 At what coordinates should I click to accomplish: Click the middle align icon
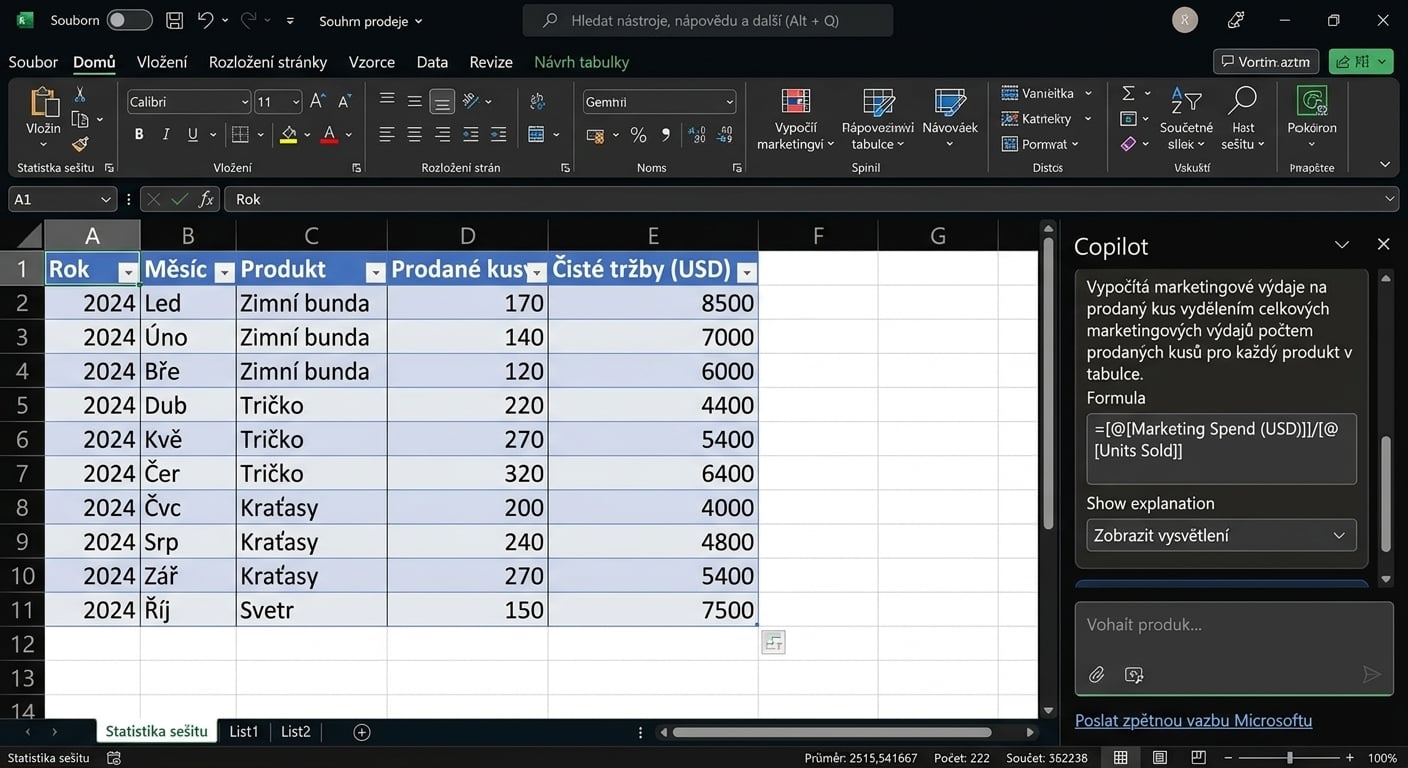click(414, 101)
